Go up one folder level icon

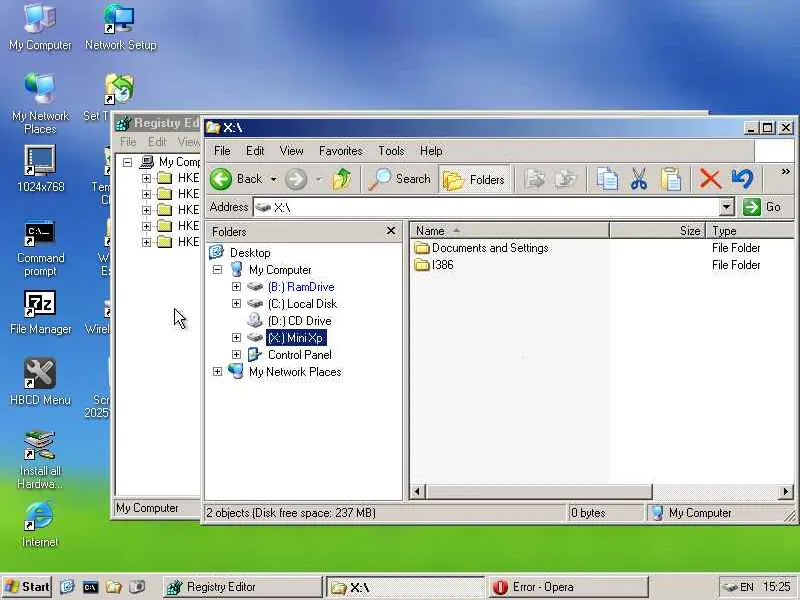[341, 179]
